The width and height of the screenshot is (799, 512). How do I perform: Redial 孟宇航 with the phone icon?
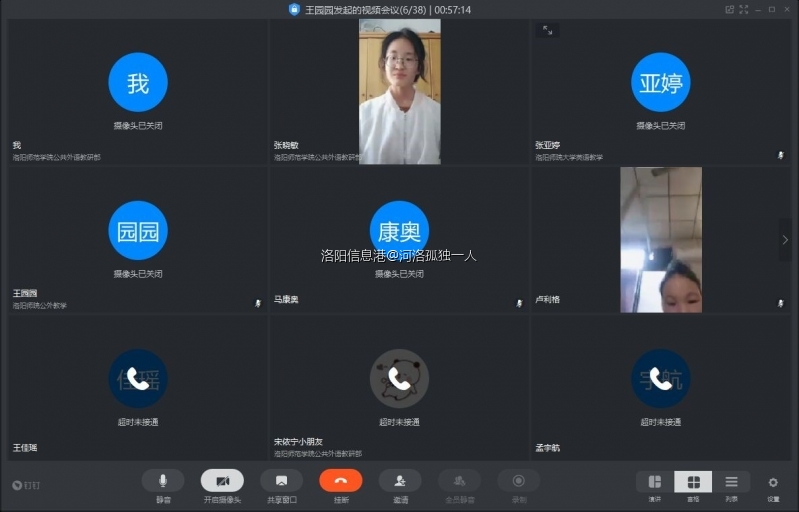pyautogui.click(x=661, y=379)
